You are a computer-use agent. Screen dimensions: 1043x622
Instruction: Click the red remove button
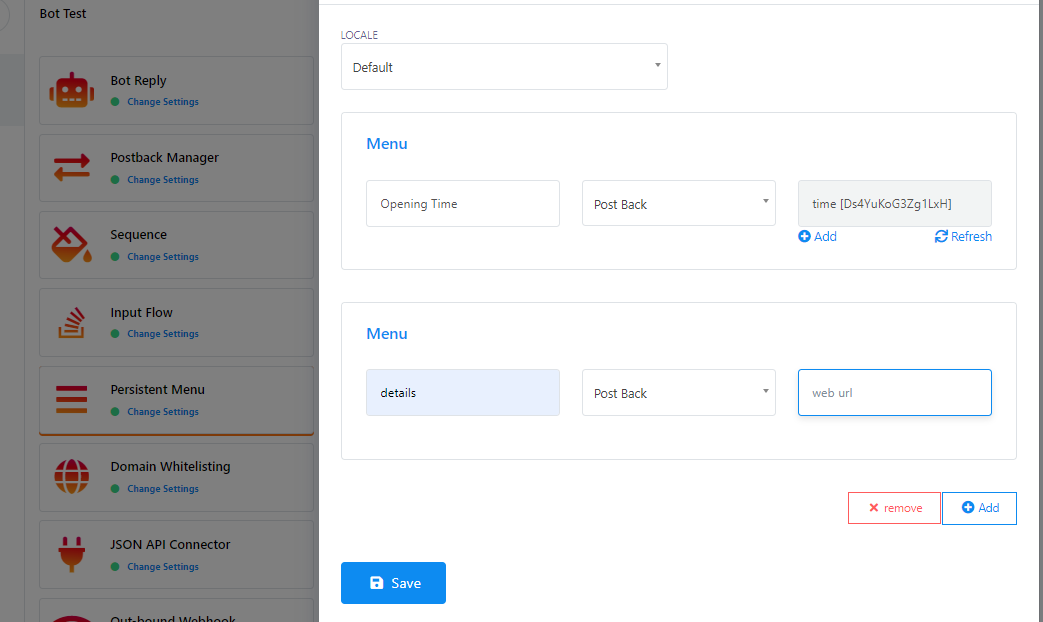point(894,508)
